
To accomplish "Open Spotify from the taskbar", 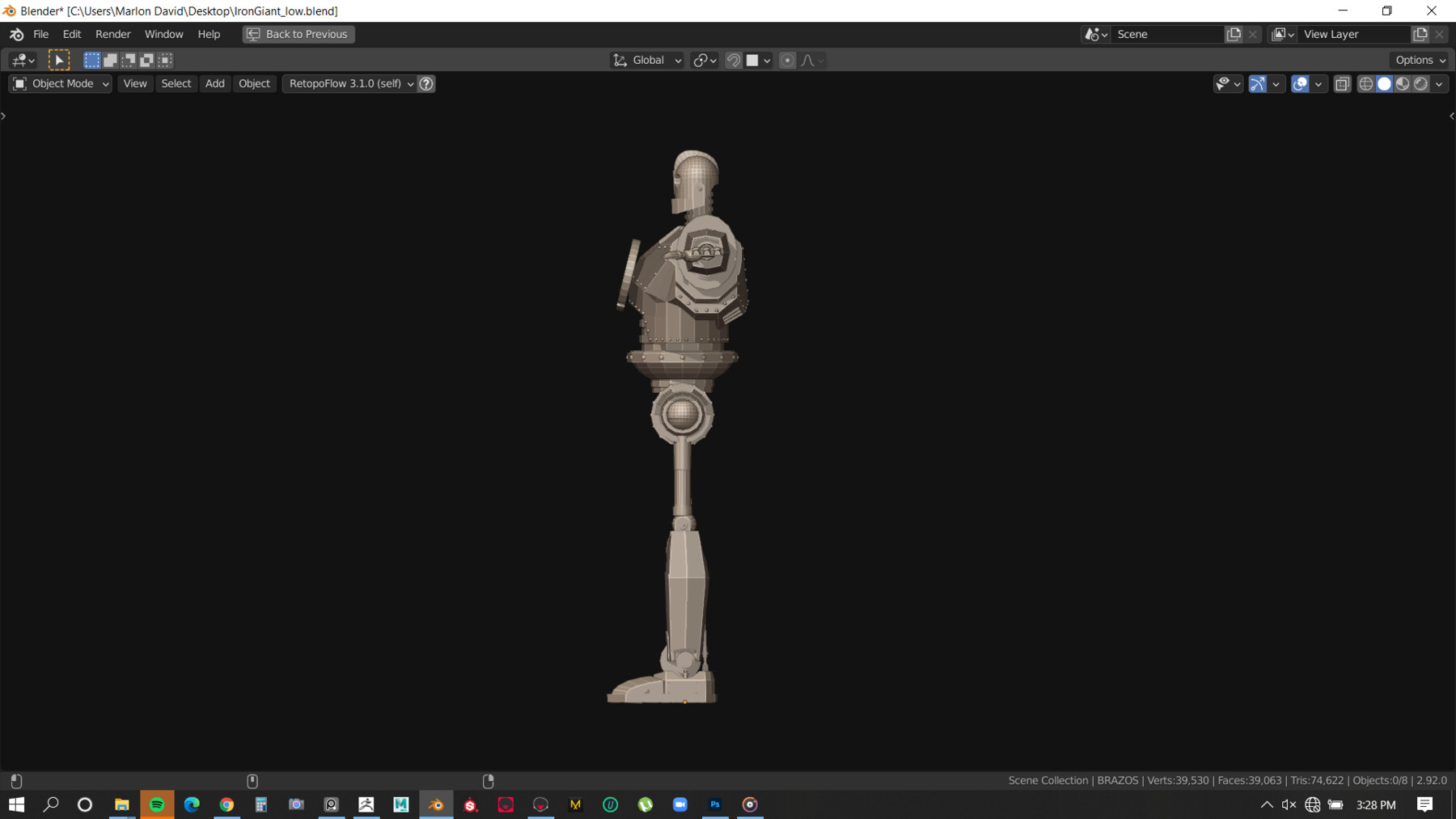I will (157, 804).
